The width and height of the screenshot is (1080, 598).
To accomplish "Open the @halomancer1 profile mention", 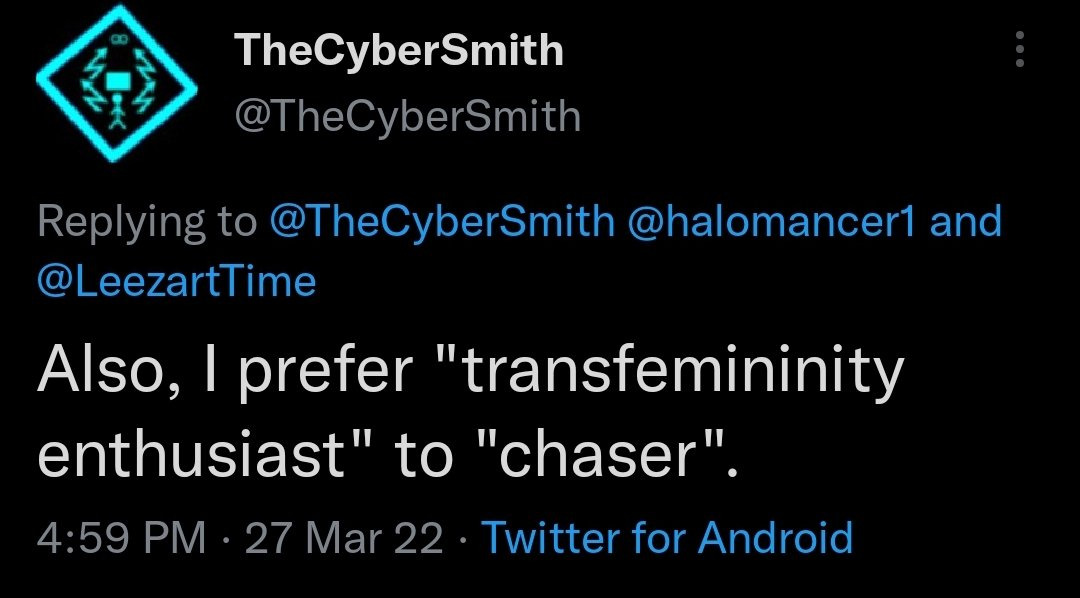I will coord(771,222).
